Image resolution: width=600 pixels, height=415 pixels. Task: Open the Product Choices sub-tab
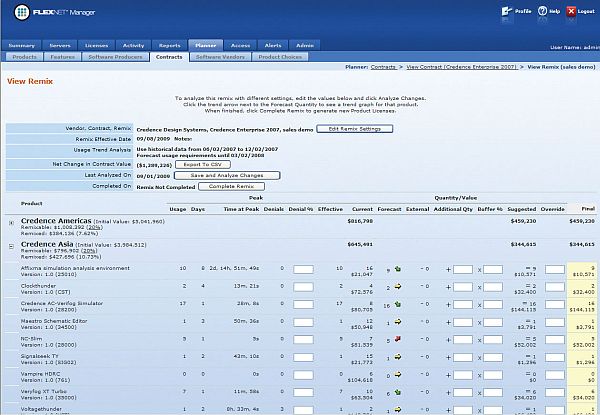280,57
